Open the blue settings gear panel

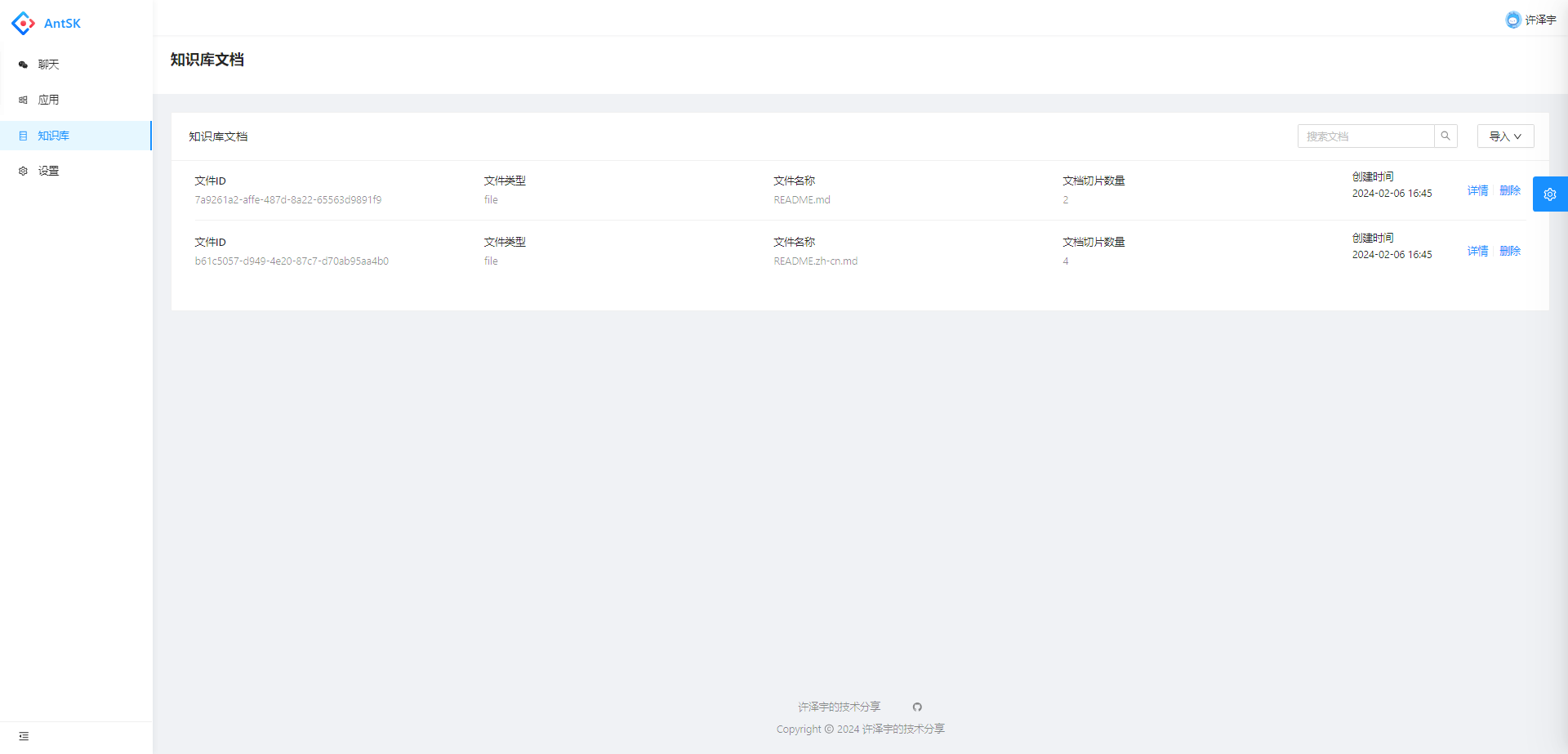point(1549,194)
